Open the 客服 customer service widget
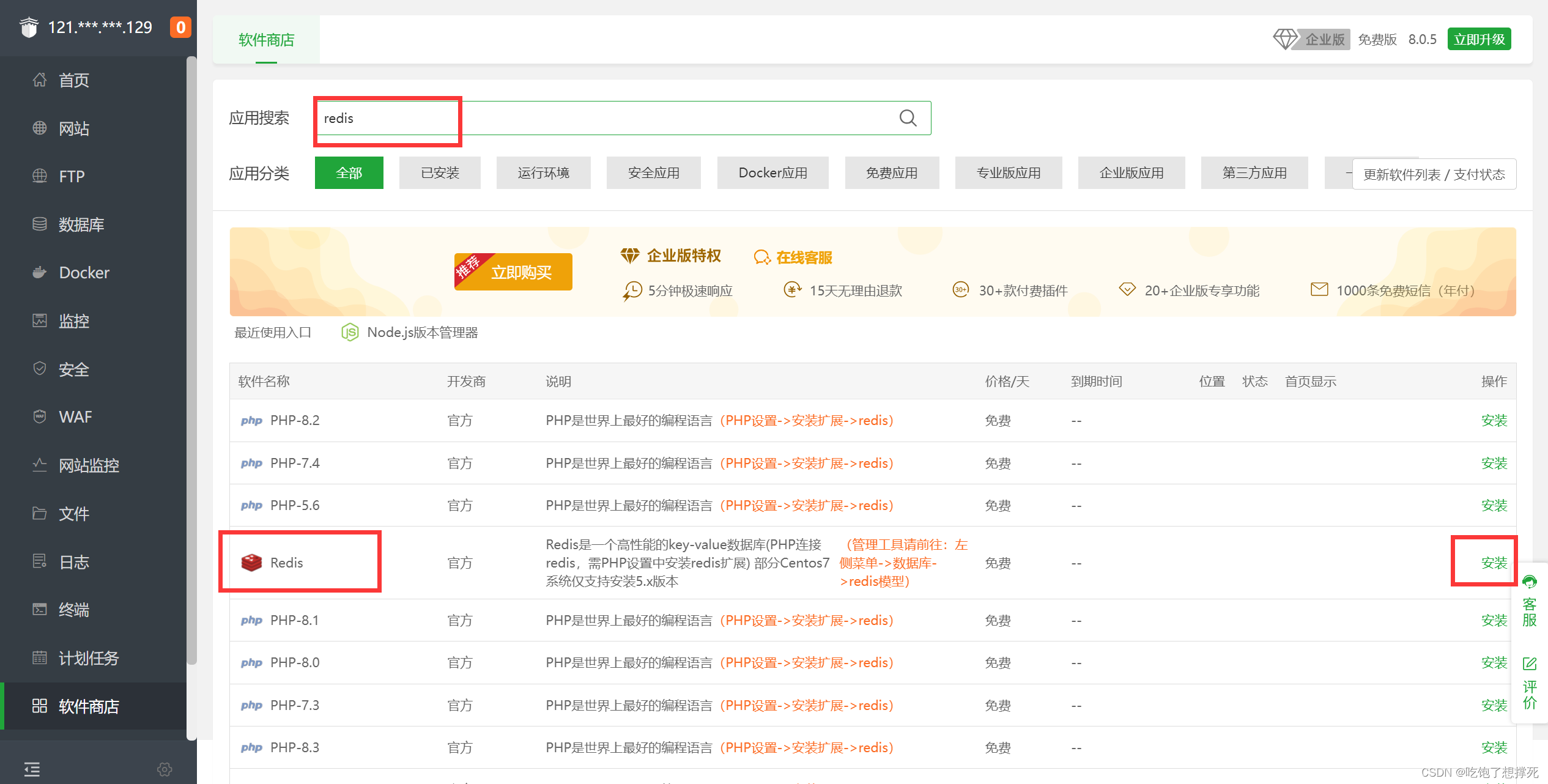Screen dimensions: 1548x784 (1529, 602)
